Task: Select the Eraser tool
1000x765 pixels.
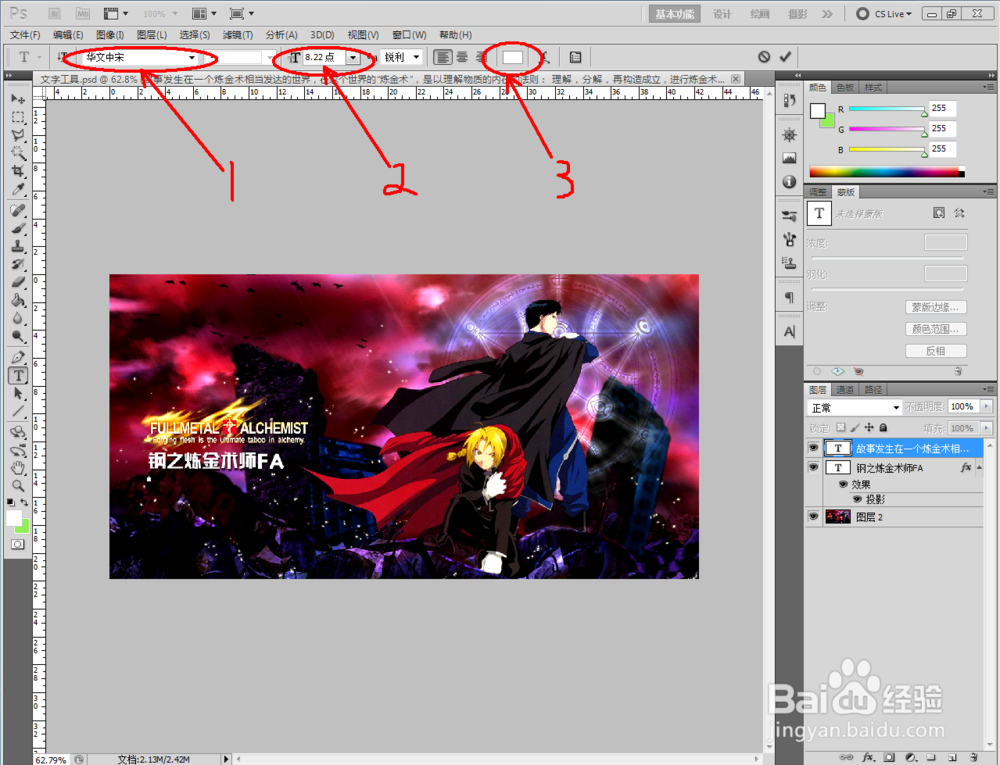Action: (18, 282)
